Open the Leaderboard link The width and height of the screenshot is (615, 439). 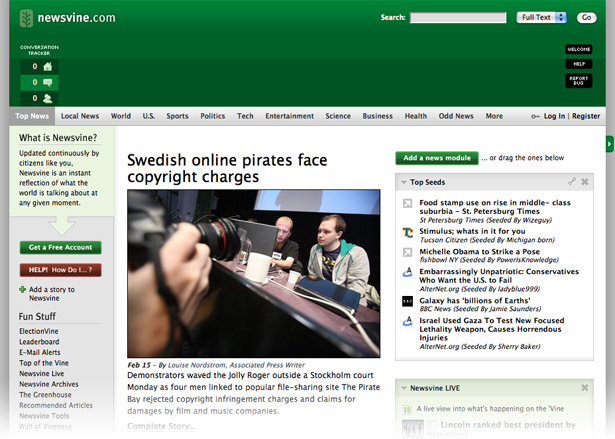(x=39, y=342)
